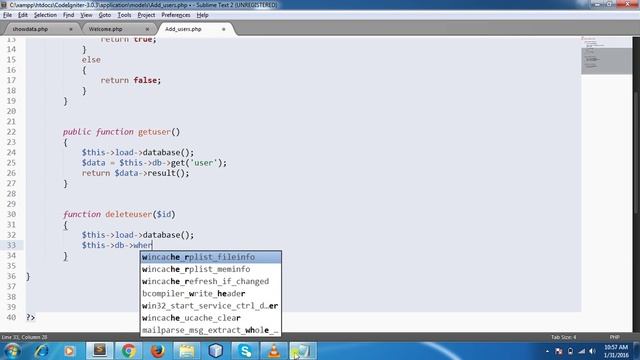This screenshot has height=360, width=640.
Task: Change PHP syntax in status bar
Action: pos(614,337)
